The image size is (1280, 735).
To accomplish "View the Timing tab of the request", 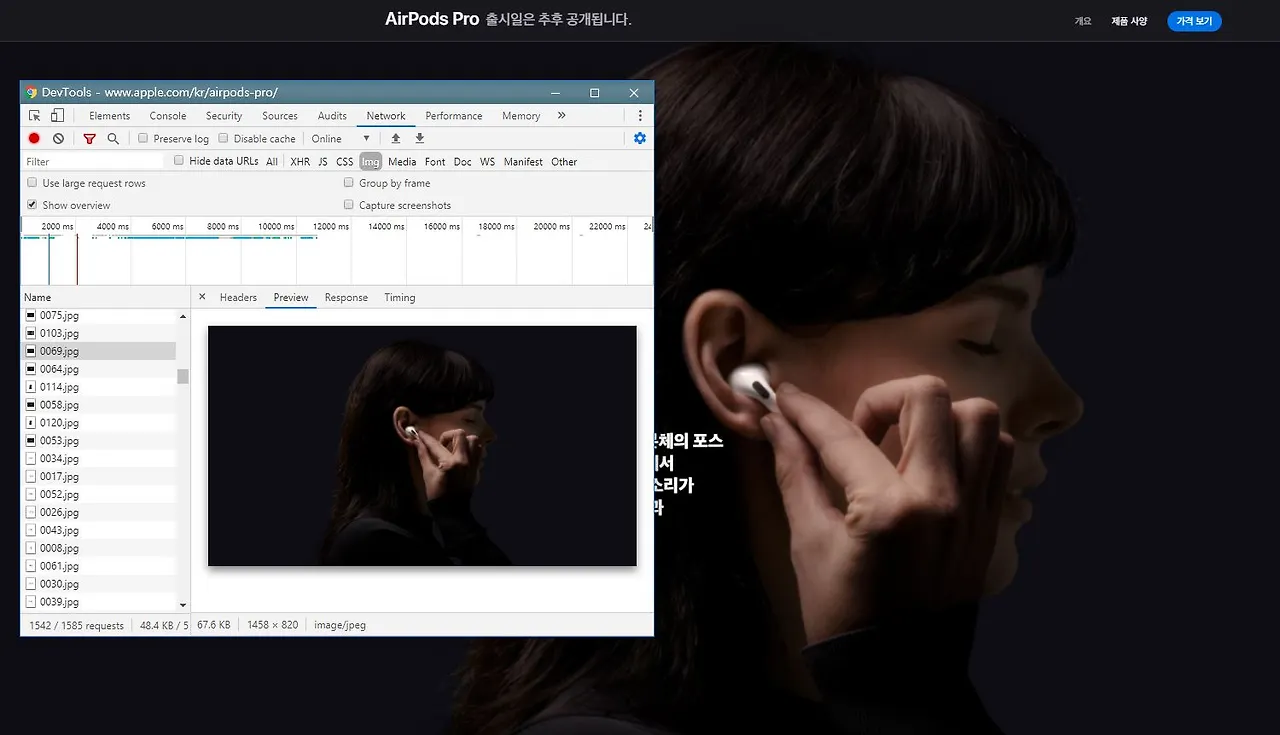I will [400, 297].
